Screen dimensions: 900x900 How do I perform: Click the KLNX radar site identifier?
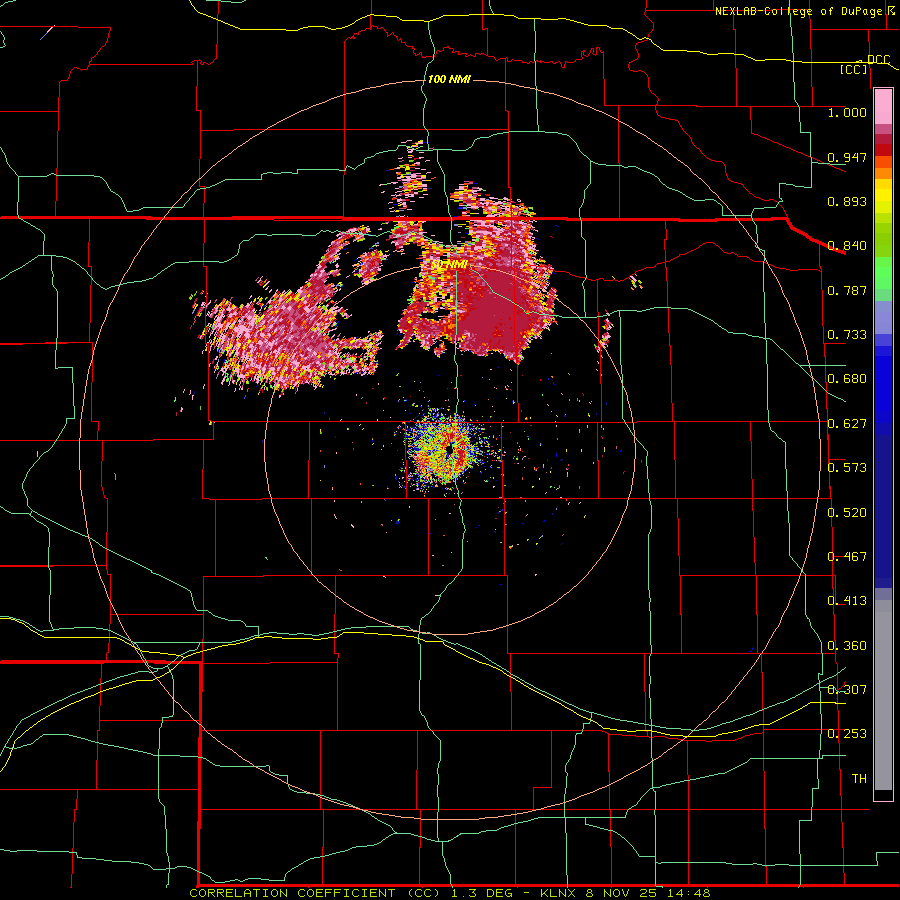[x=557, y=893]
